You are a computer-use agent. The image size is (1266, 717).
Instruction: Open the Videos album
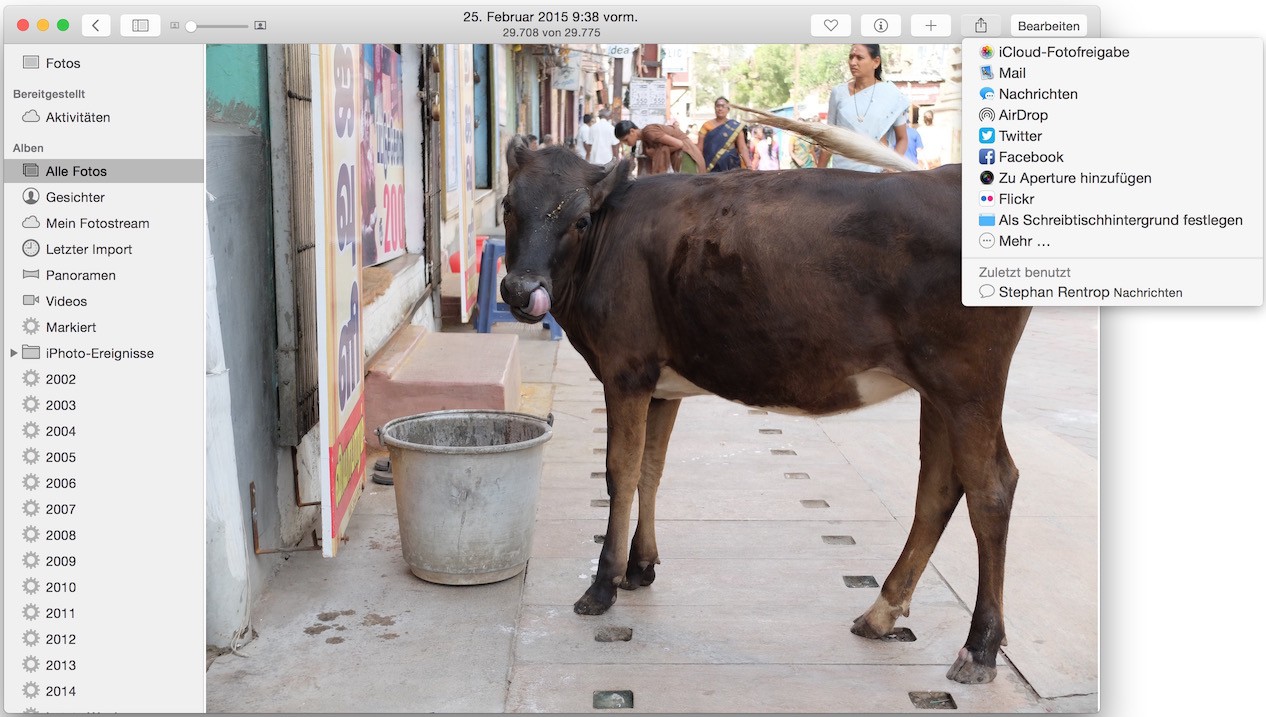pos(66,301)
